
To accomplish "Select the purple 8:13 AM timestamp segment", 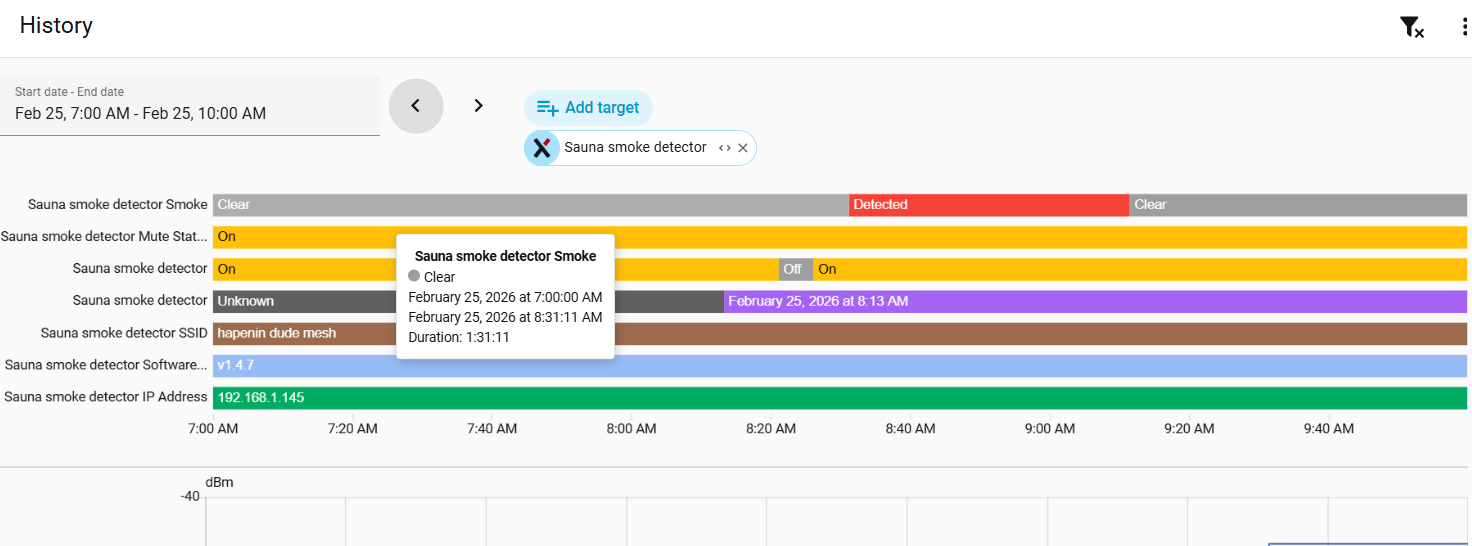I will [1095, 301].
